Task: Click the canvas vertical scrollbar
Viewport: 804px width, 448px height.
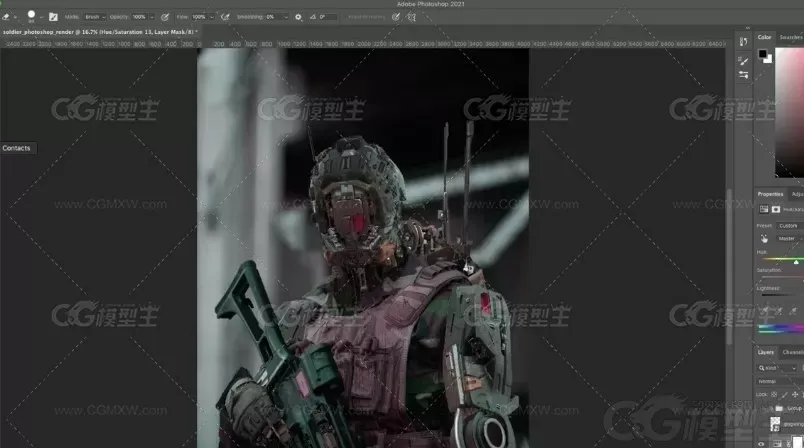Action: tap(729, 267)
